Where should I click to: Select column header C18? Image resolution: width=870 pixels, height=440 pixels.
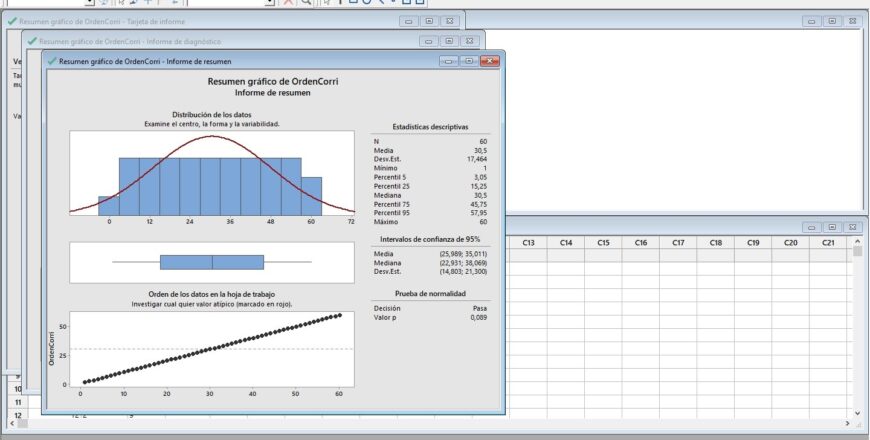(x=716, y=242)
